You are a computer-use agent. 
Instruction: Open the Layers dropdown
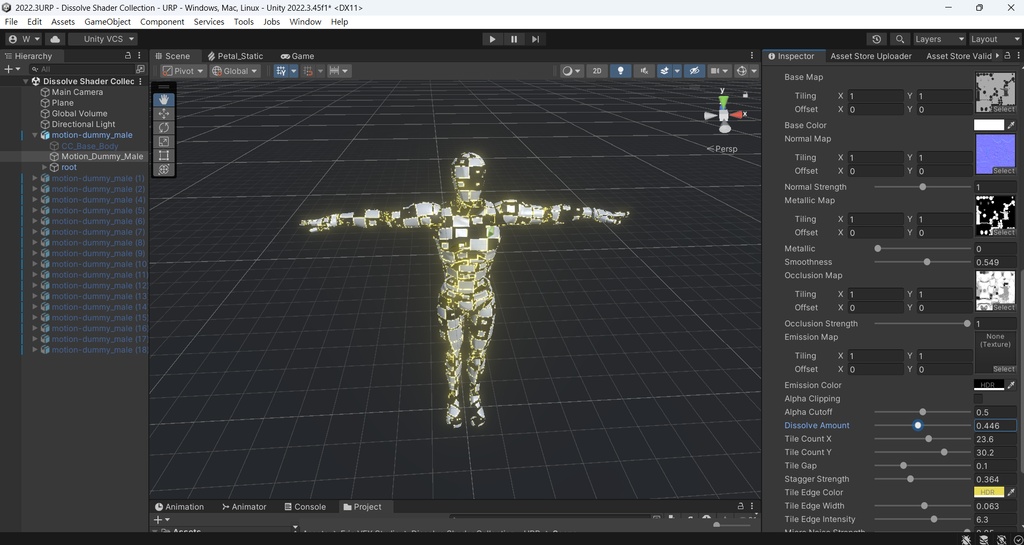(938, 39)
